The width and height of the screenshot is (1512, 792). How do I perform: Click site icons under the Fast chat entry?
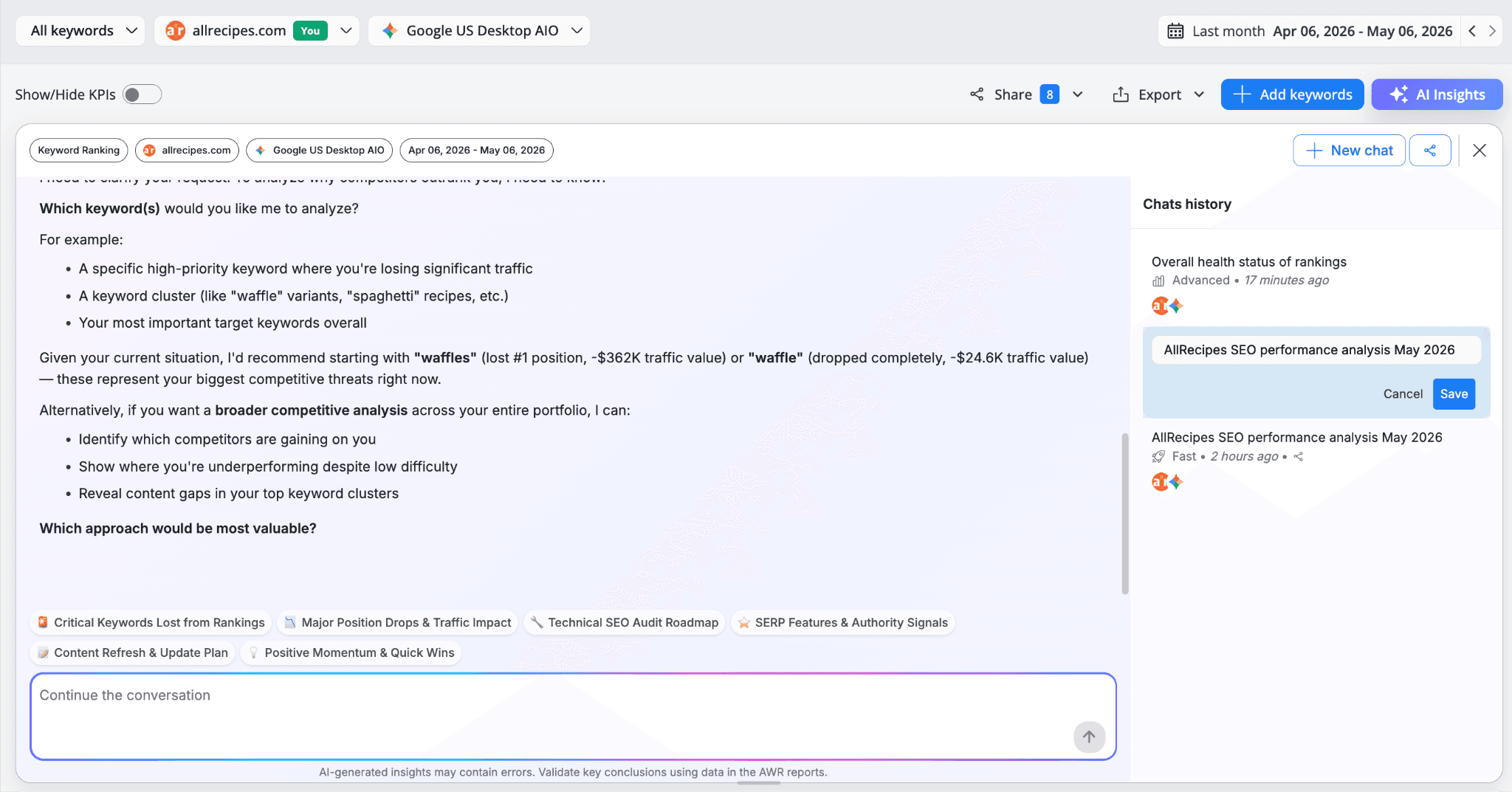1168,482
